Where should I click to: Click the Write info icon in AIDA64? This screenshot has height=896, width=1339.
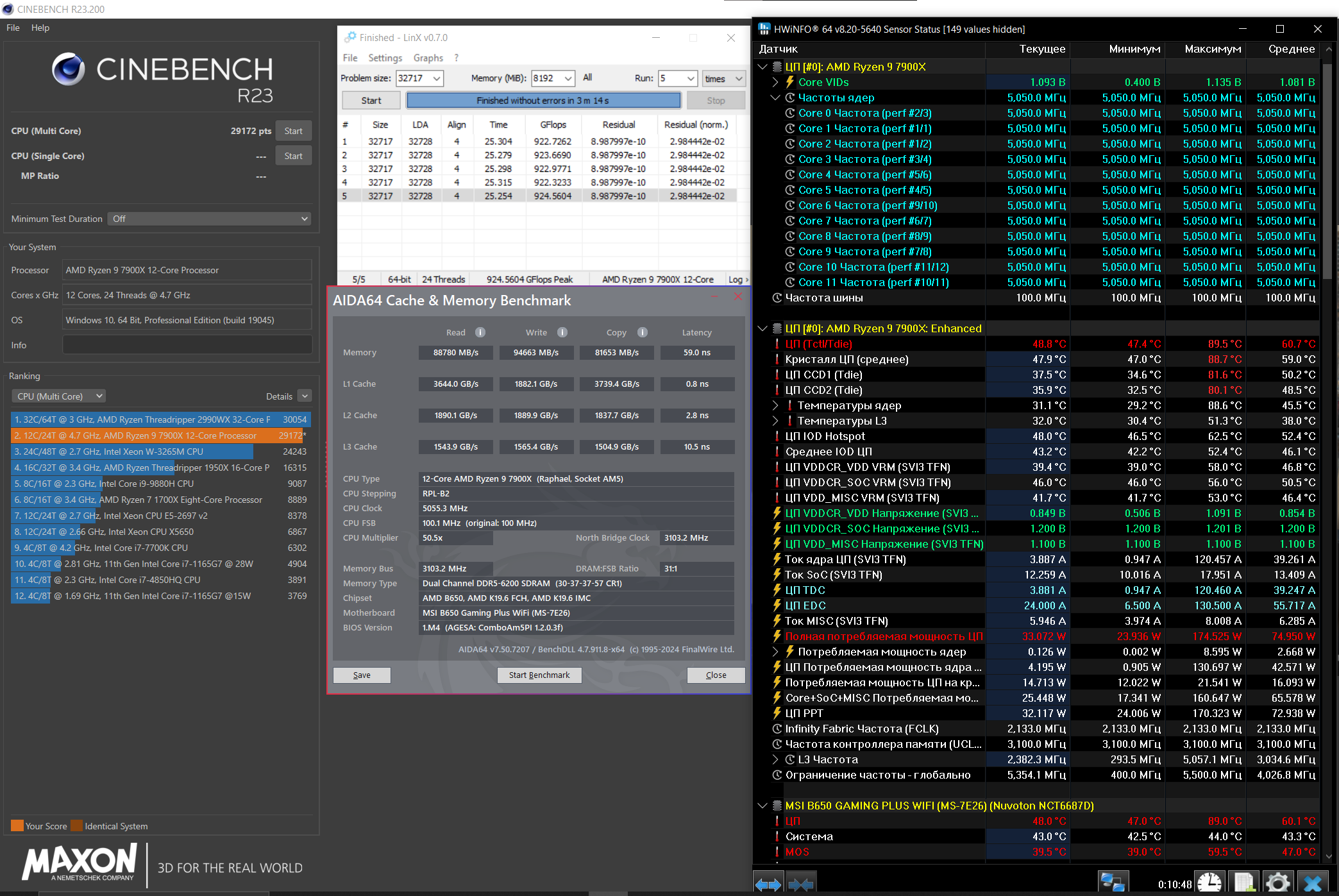(x=562, y=332)
